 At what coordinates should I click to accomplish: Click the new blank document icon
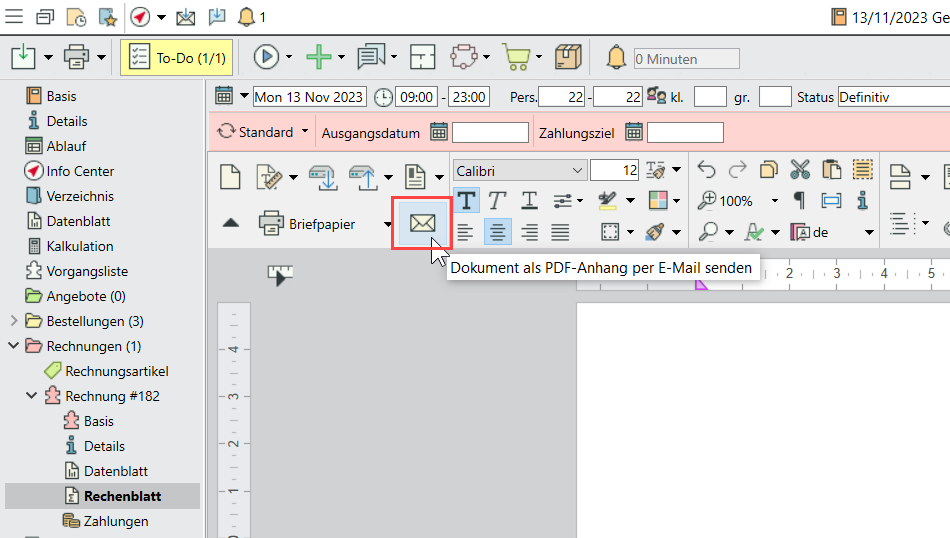coord(231,177)
